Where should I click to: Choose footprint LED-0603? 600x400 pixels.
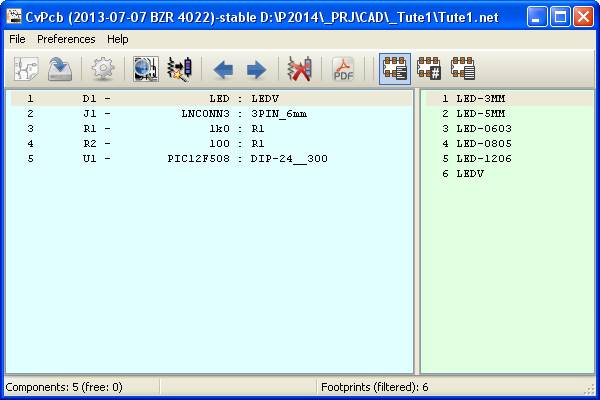509,129
